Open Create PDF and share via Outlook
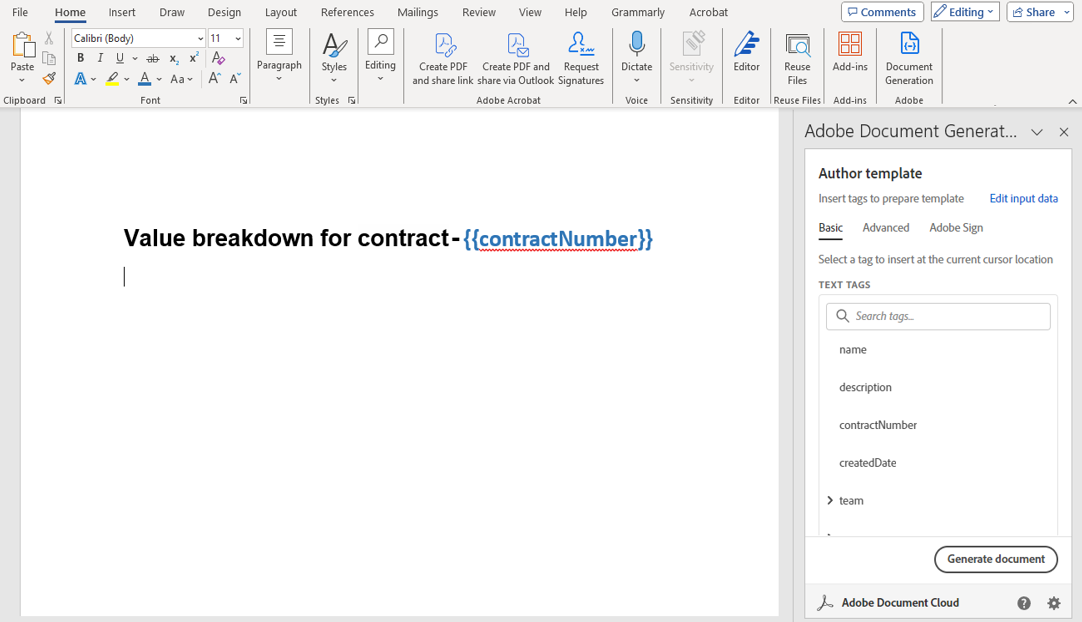 tap(516, 58)
